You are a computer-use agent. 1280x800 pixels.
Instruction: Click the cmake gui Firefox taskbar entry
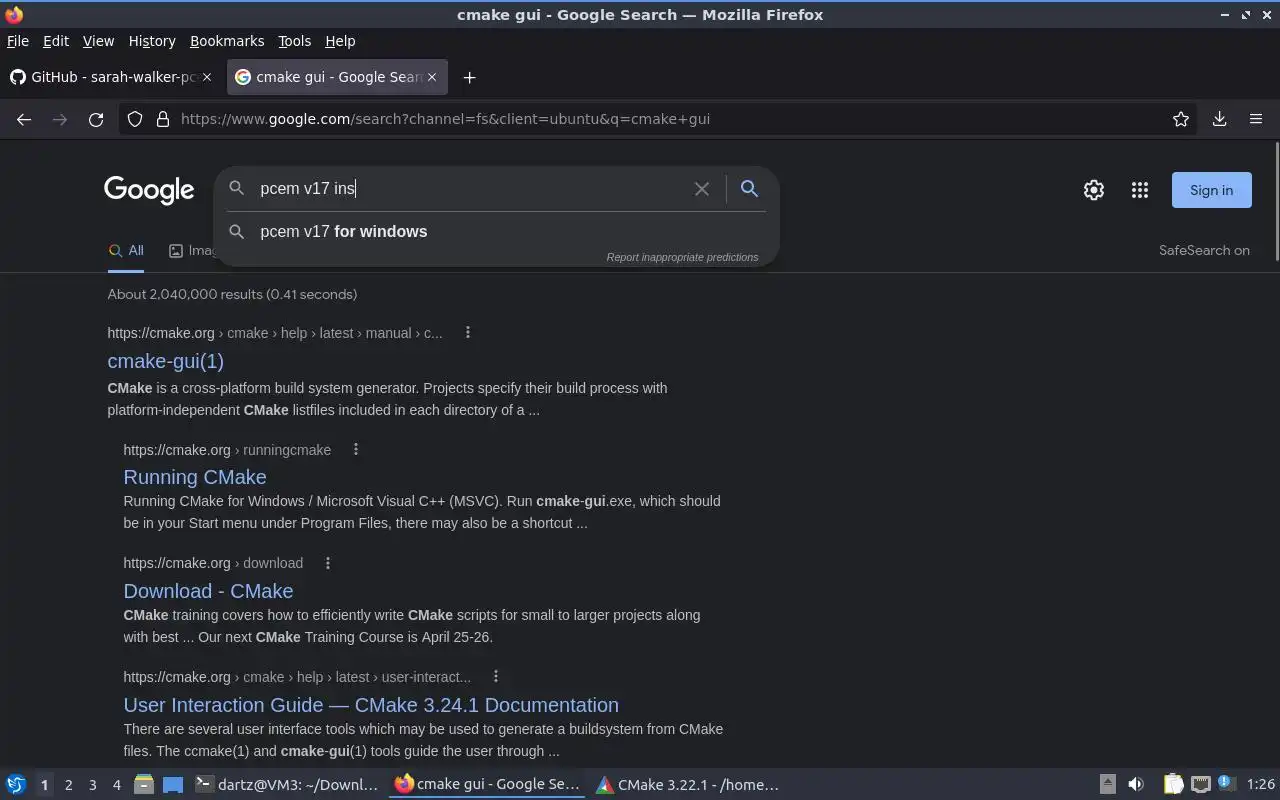(x=488, y=785)
